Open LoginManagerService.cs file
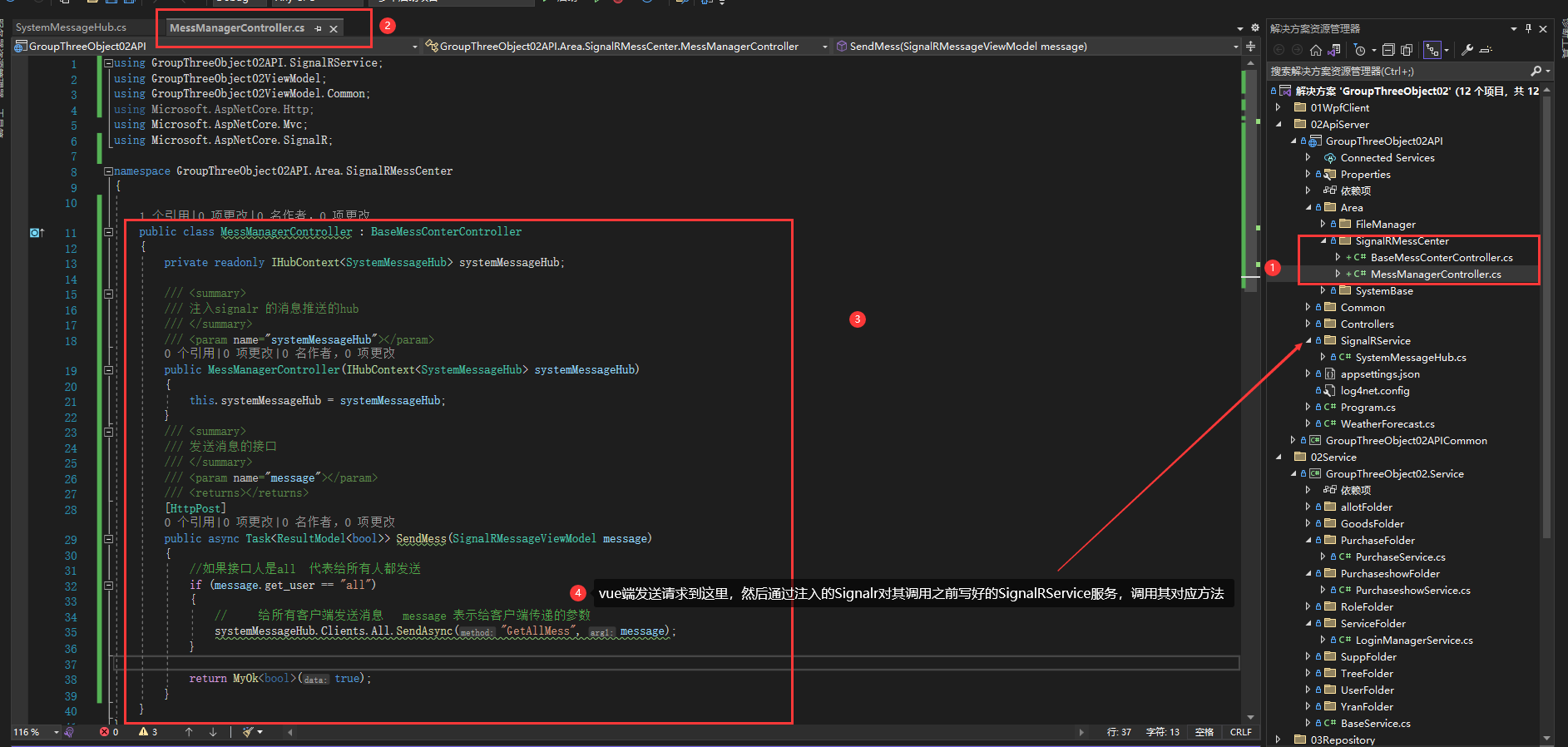 coord(1414,641)
